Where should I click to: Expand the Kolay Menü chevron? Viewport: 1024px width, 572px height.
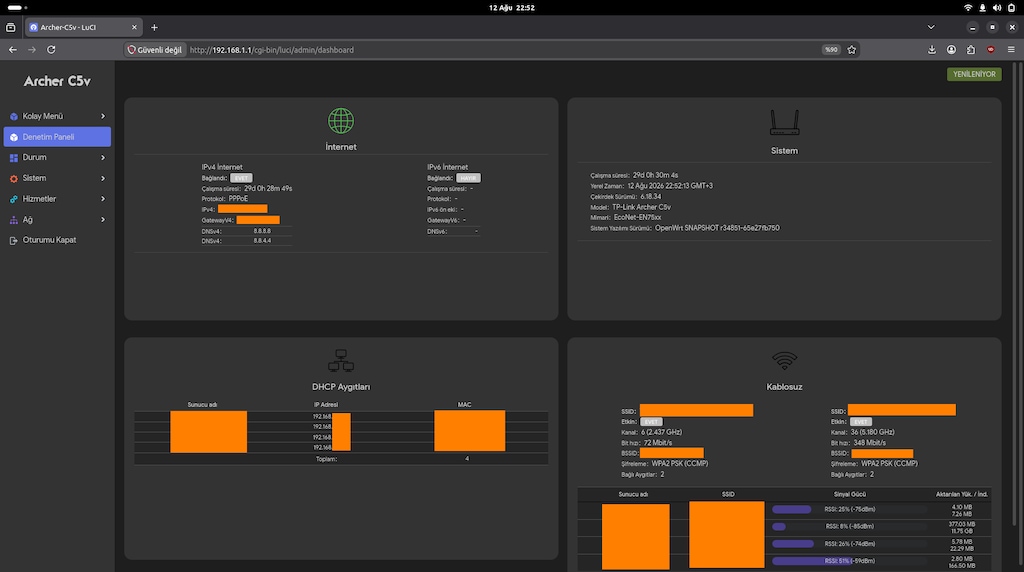coord(103,116)
